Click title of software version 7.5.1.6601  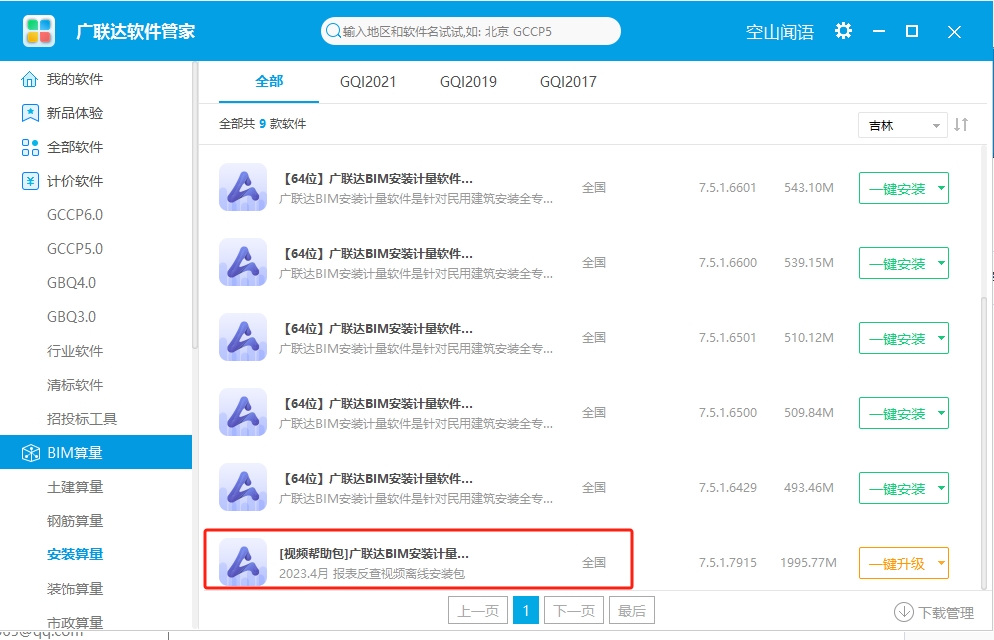pos(377,179)
